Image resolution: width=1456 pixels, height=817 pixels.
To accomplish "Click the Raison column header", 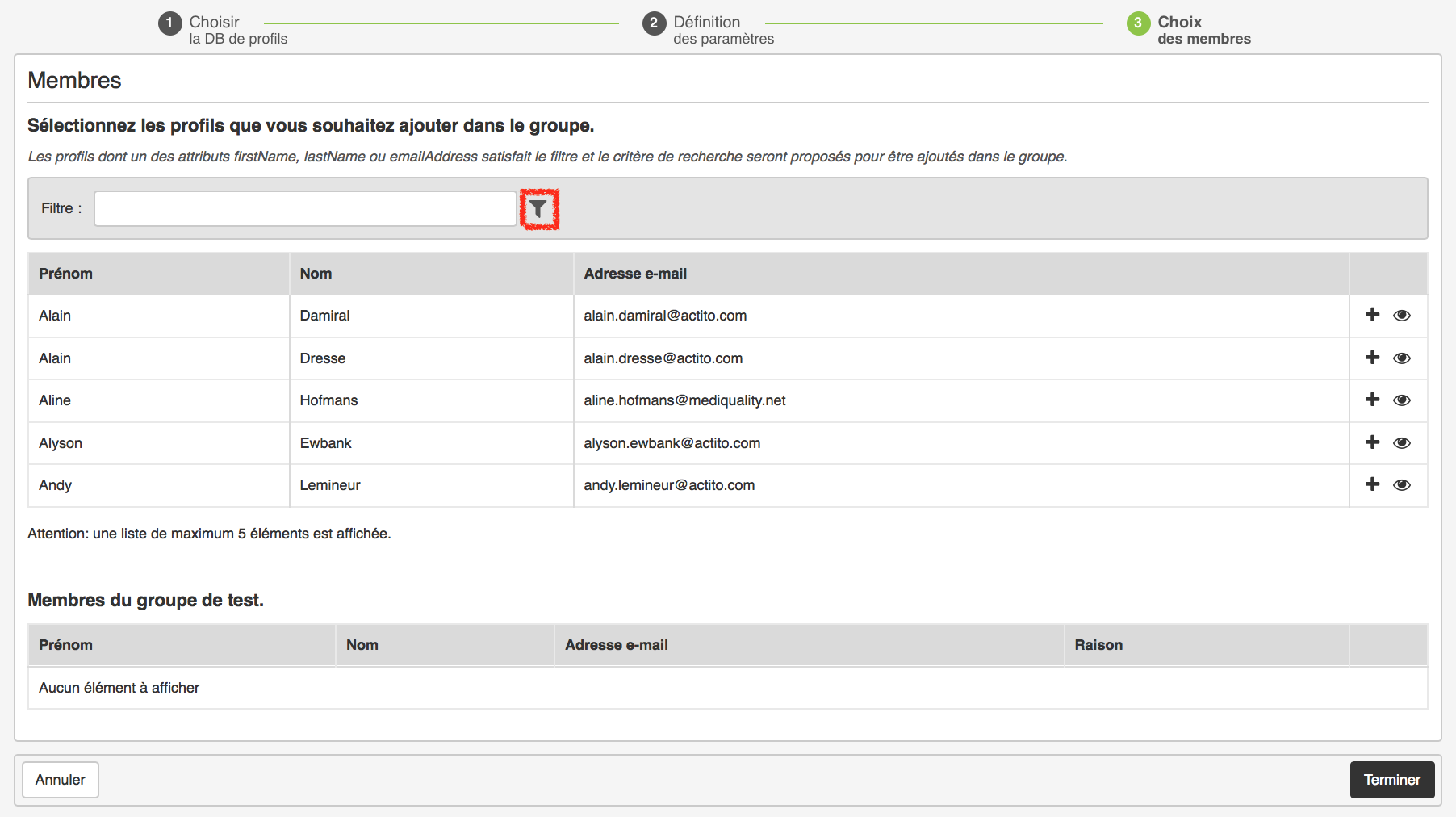I will (x=1098, y=645).
